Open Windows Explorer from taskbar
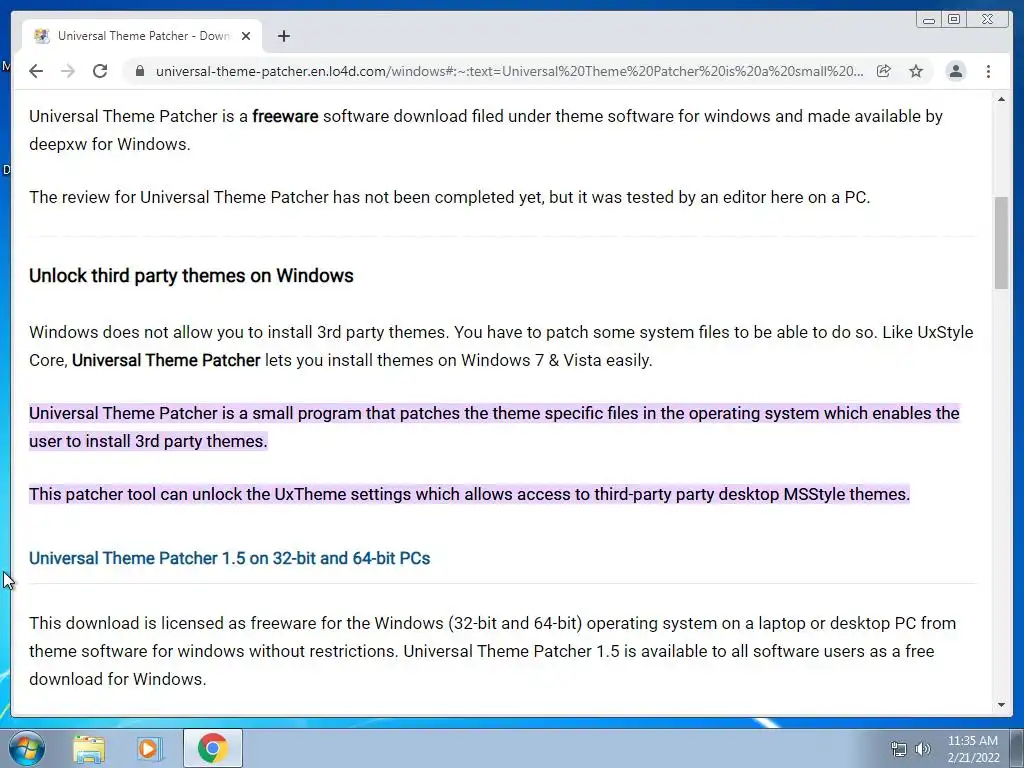Viewport: 1024px width, 768px height. (x=88, y=748)
